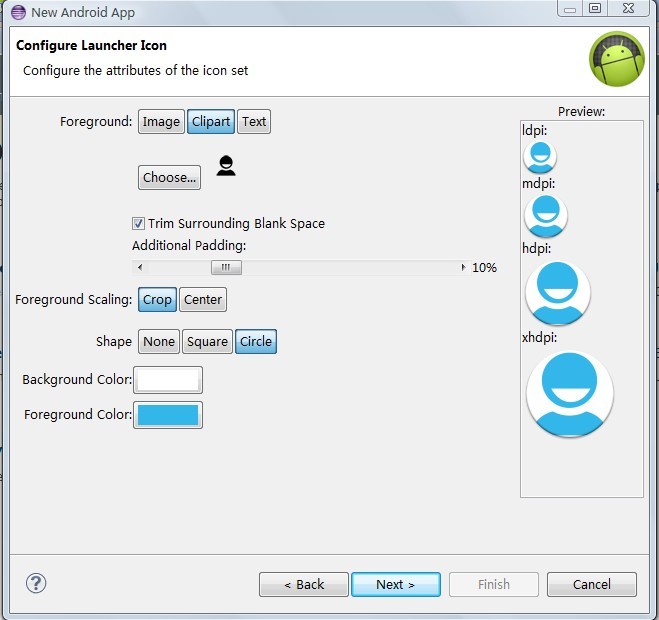Set shape to Square
This screenshot has height=620, width=659.
[x=207, y=341]
